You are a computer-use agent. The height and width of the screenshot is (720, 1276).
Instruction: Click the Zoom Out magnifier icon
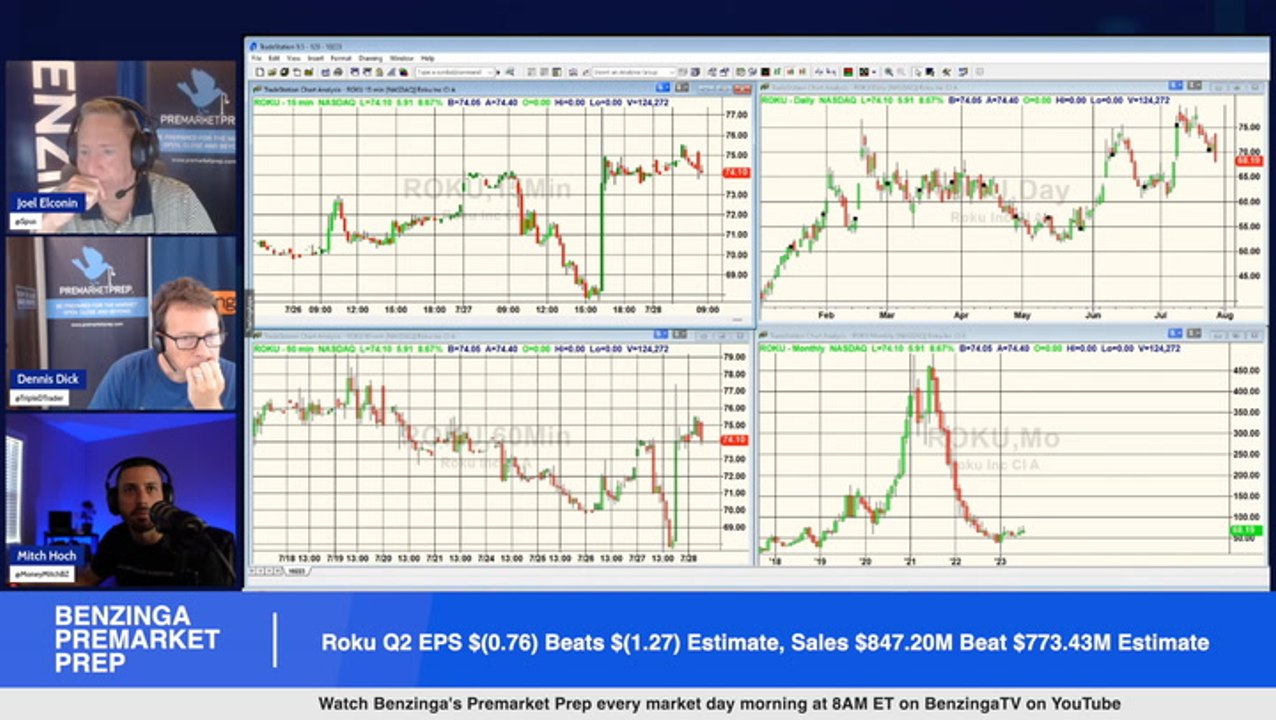(x=901, y=72)
